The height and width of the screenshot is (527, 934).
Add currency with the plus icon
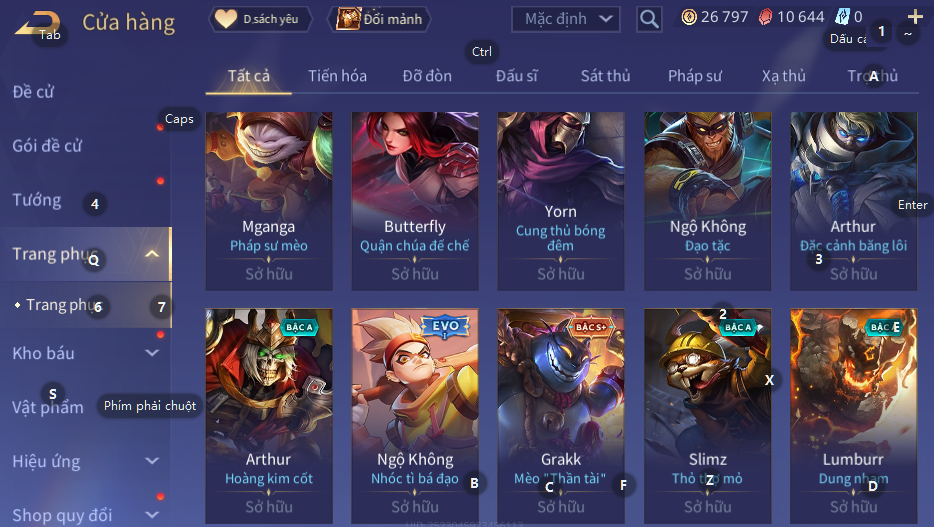pos(916,17)
